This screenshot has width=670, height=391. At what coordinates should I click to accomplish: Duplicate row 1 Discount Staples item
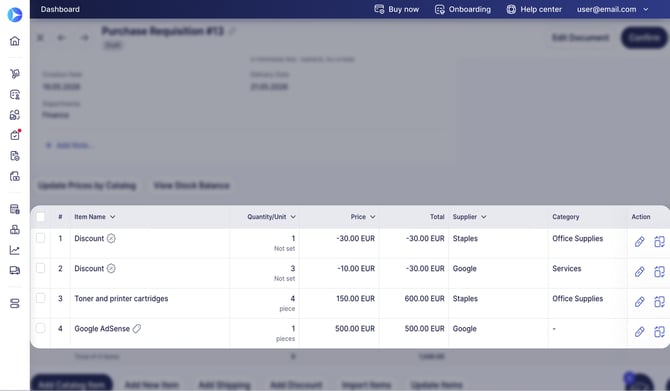coord(659,242)
